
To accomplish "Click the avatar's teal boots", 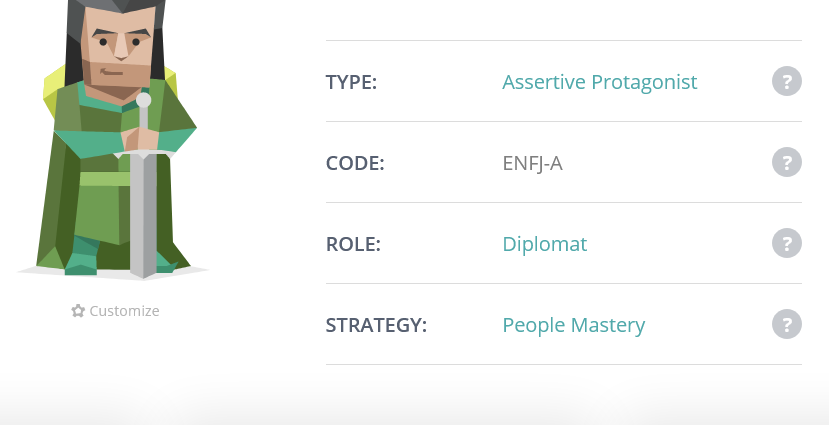I will click(82, 256).
